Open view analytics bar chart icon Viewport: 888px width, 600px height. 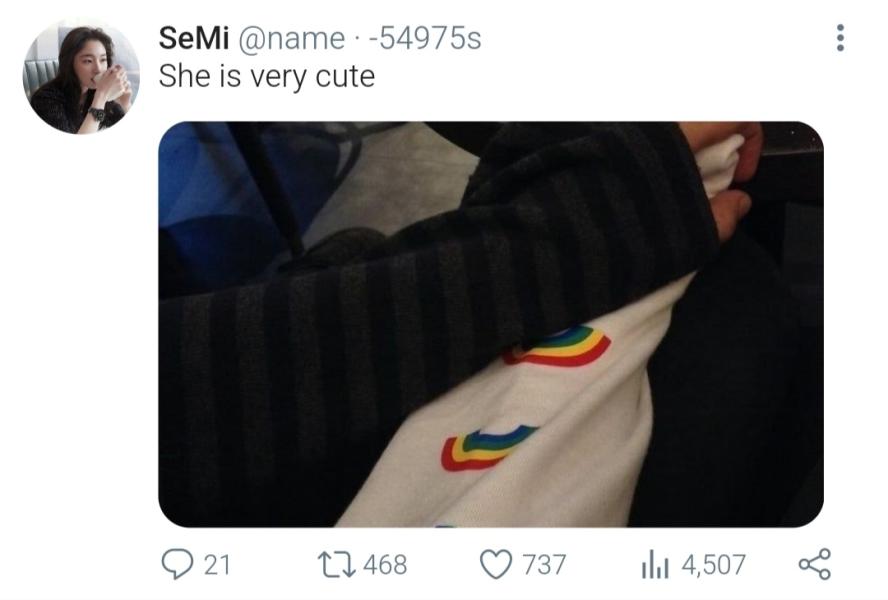coord(655,564)
